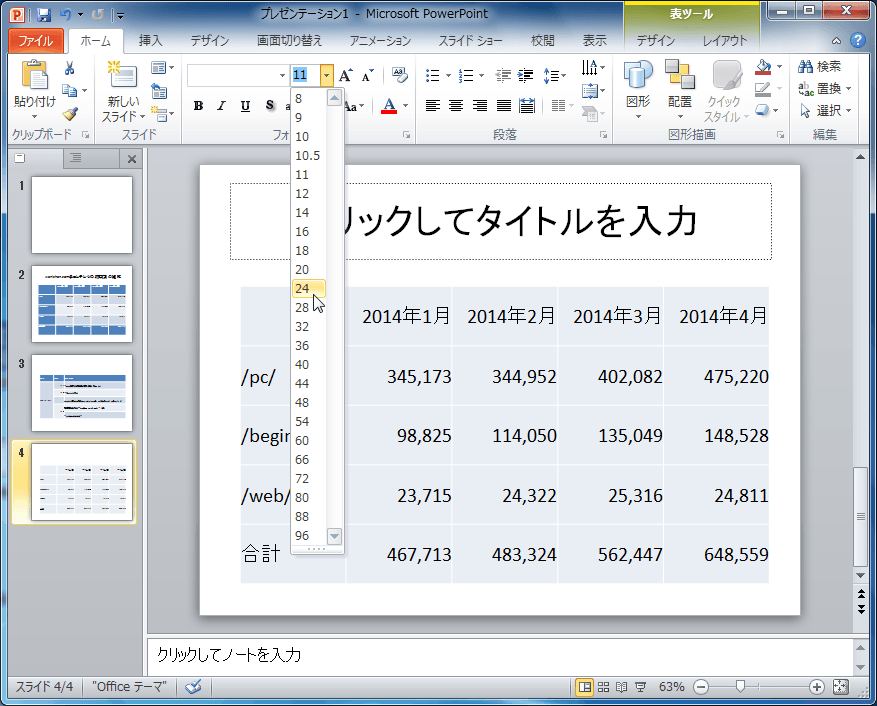Click the Save icon in quick access toolbar
Image resolution: width=877 pixels, height=706 pixels.
click(44, 15)
